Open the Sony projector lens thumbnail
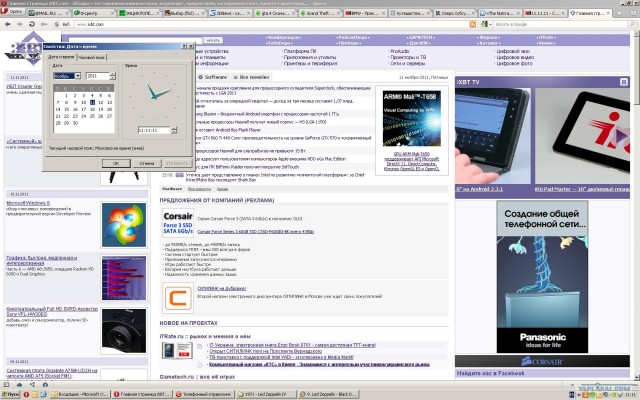This screenshot has height=400, width=640. (x=124, y=331)
